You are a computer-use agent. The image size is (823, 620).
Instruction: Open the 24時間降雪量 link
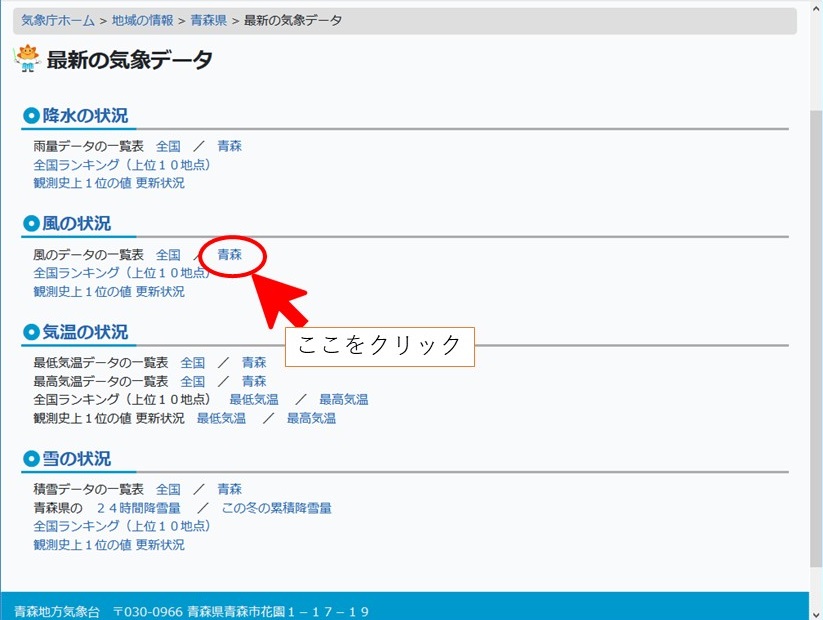(139, 508)
